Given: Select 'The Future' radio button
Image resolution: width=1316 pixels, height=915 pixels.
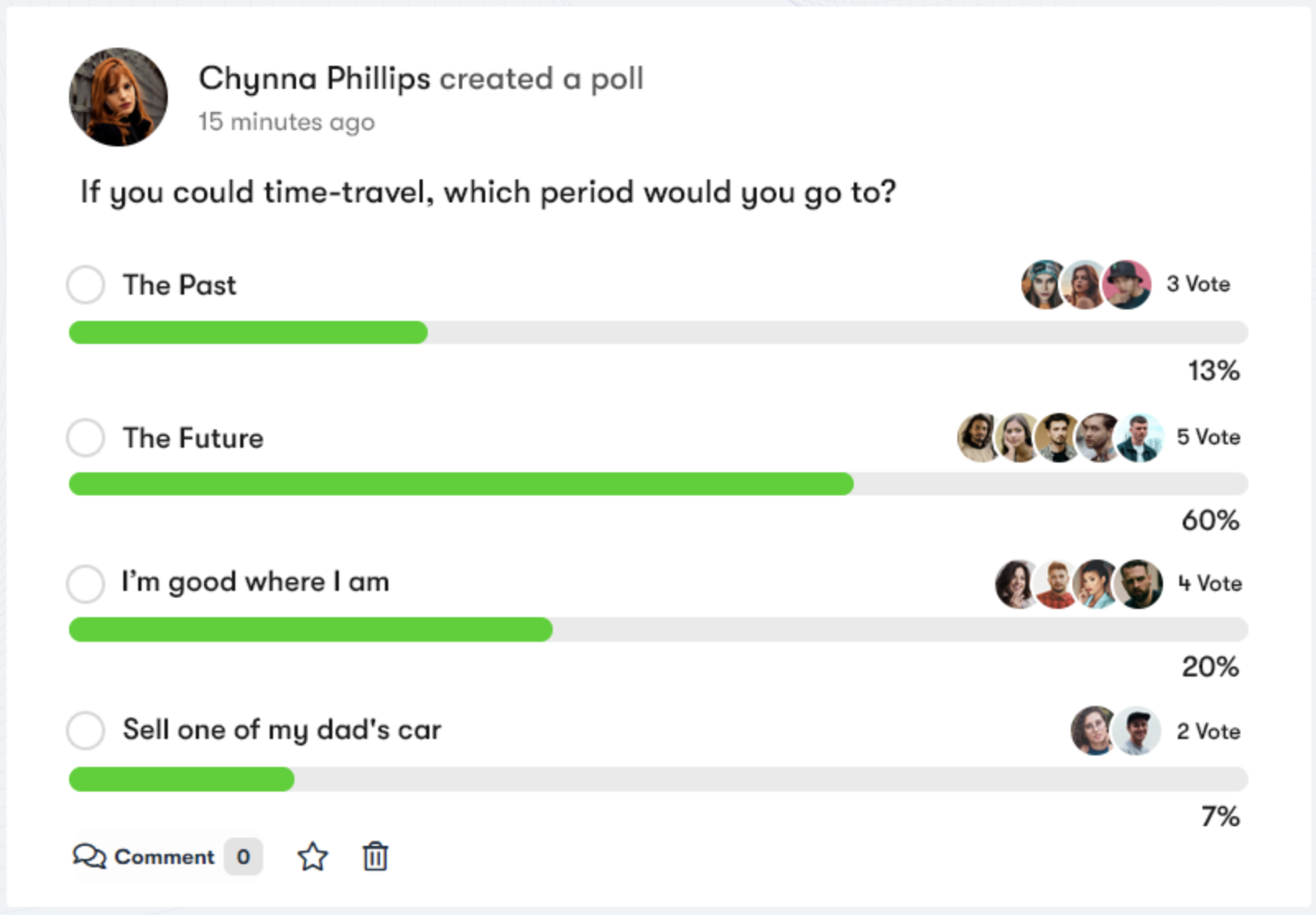Looking at the screenshot, I should click(85, 439).
